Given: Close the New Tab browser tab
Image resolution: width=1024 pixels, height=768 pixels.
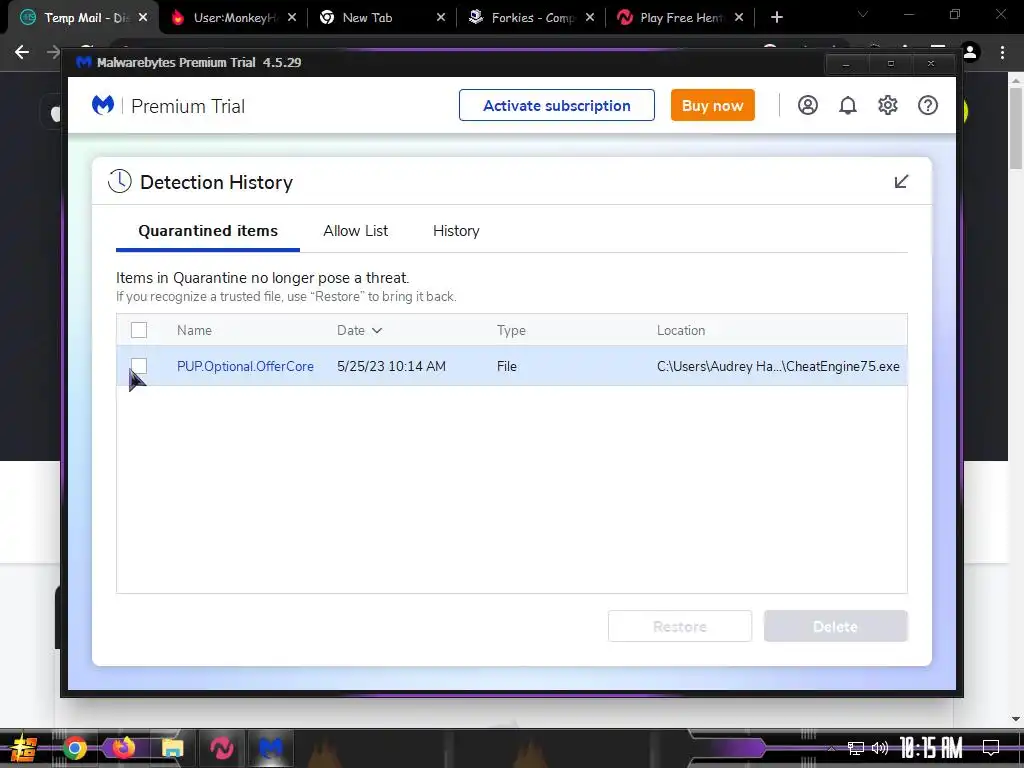Looking at the screenshot, I should (441, 18).
